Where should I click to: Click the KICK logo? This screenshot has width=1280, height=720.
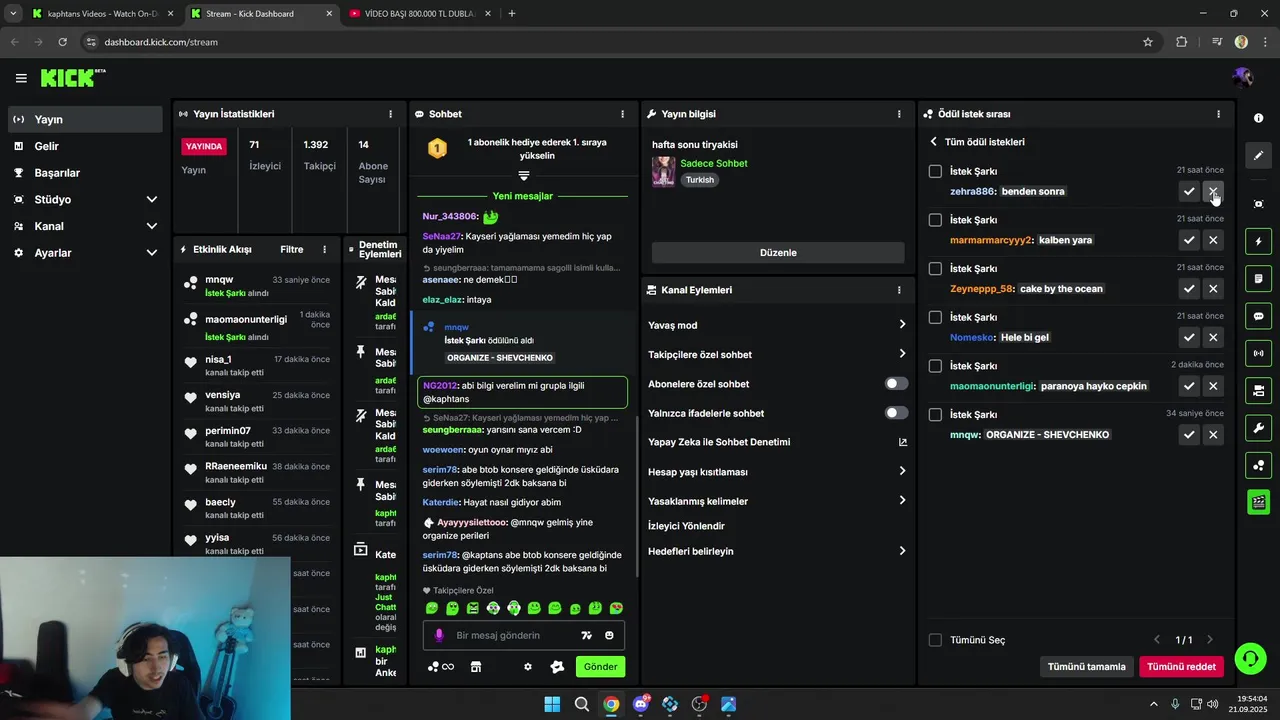pos(73,77)
